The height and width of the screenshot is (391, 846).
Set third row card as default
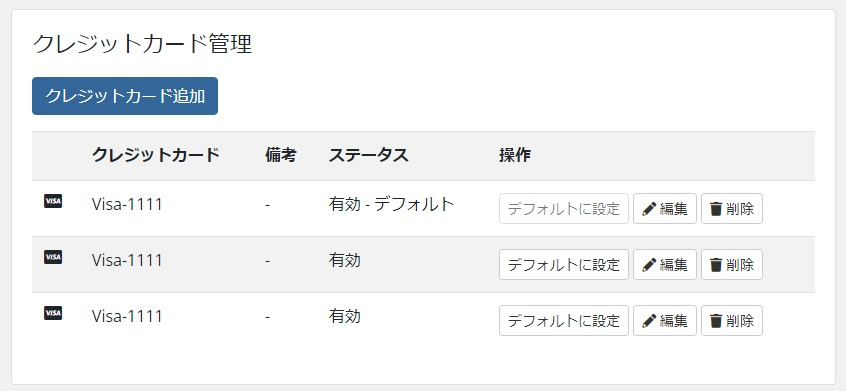(x=564, y=320)
